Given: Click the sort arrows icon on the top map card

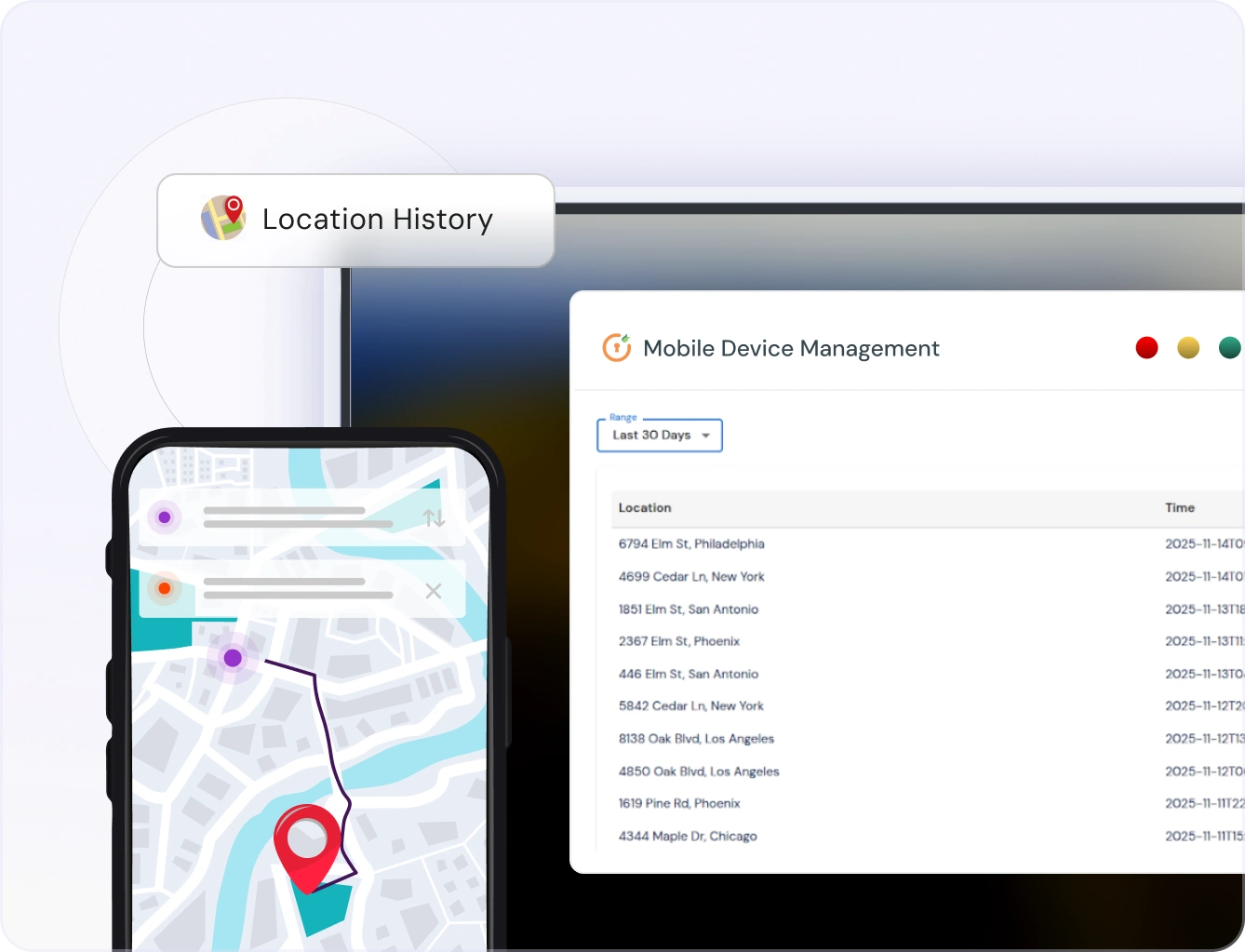Looking at the screenshot, I should click(x=434, y=518).
